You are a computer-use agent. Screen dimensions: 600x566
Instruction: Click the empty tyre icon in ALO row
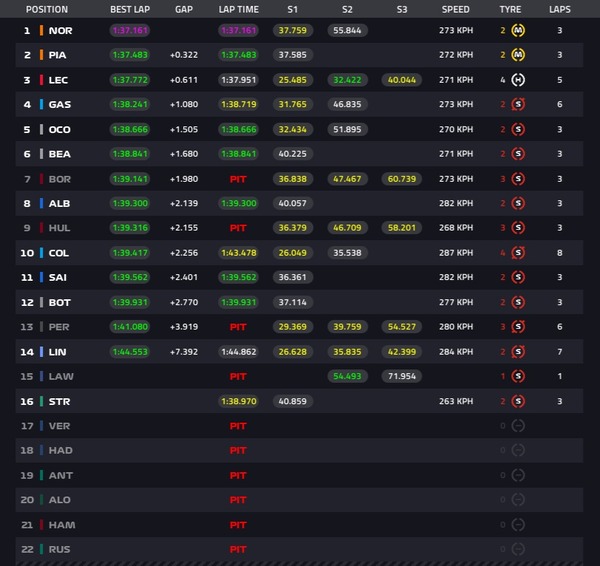(x=518, y=500)
